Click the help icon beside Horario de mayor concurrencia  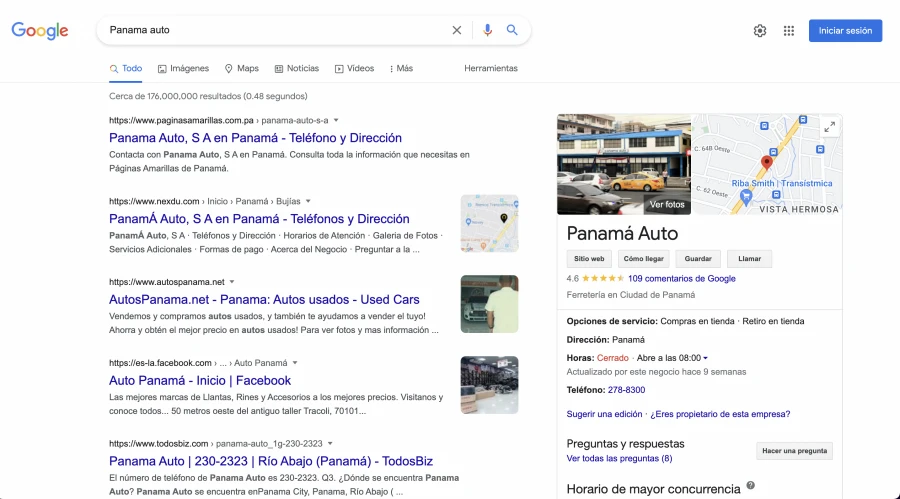pos(750,486)
